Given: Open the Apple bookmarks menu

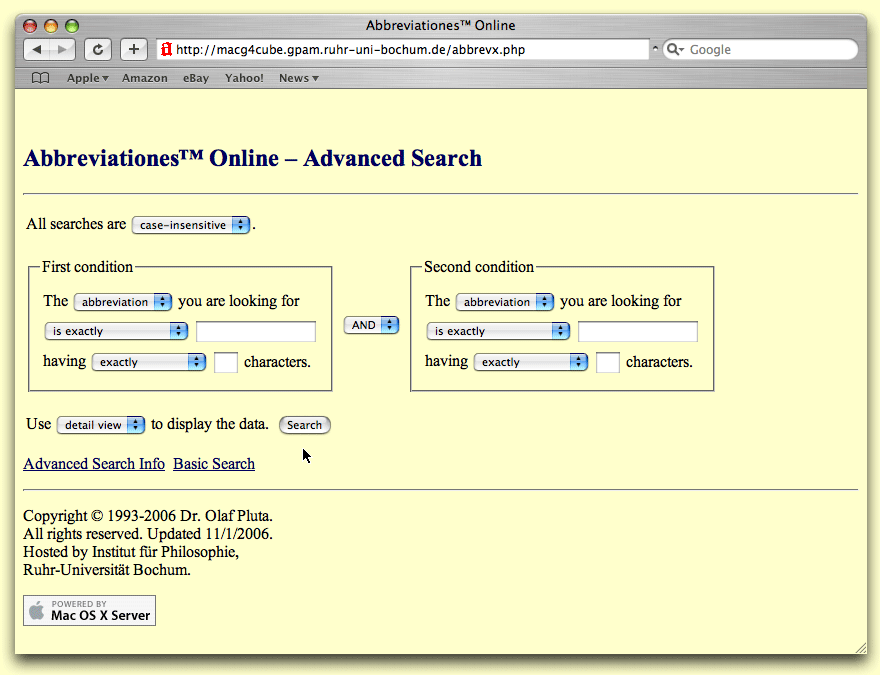Looking at the screenshot, I should click(88, 78).
